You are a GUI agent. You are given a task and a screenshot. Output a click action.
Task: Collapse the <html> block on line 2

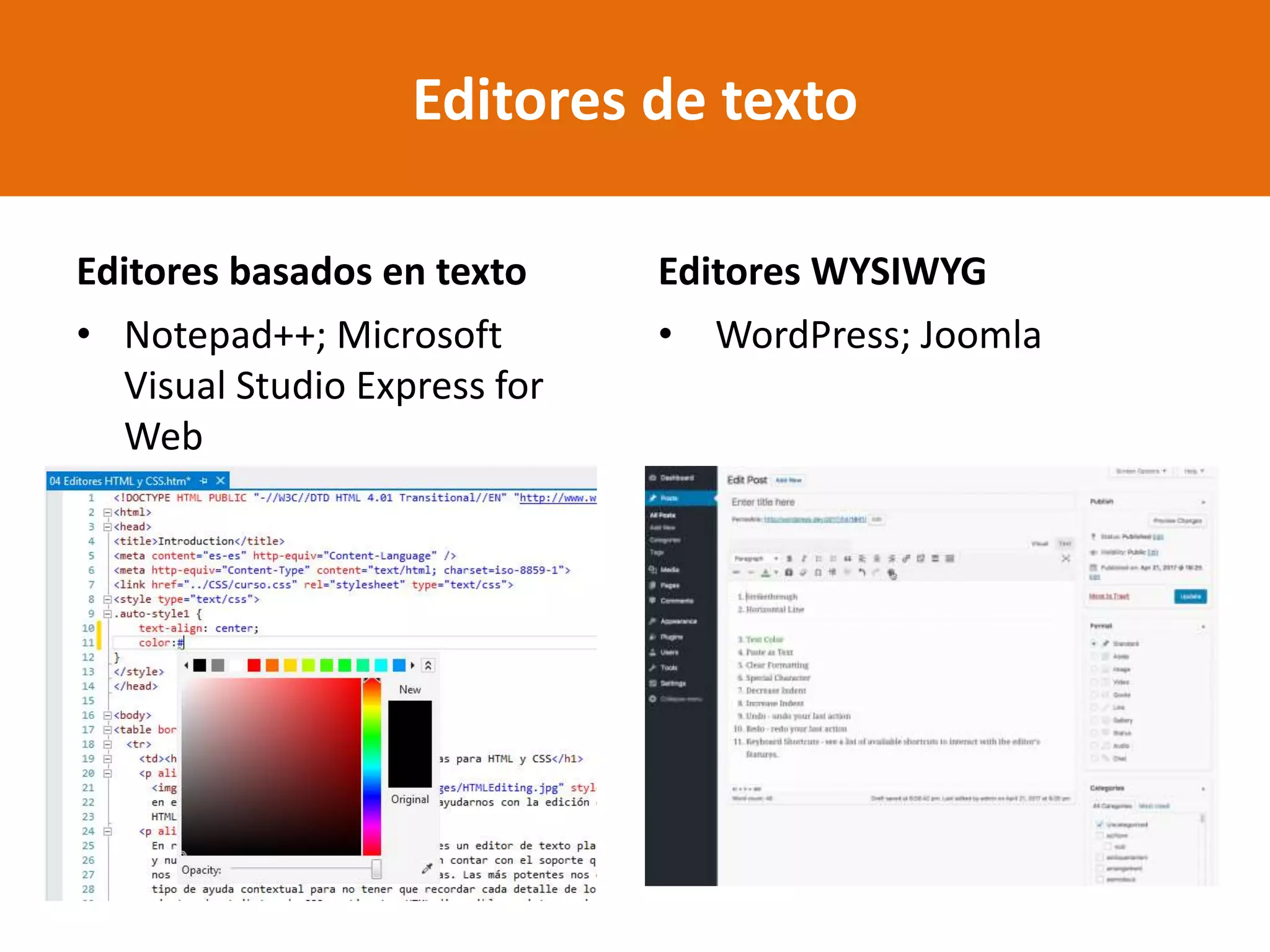pyautogui.click(x=107, y=513)
